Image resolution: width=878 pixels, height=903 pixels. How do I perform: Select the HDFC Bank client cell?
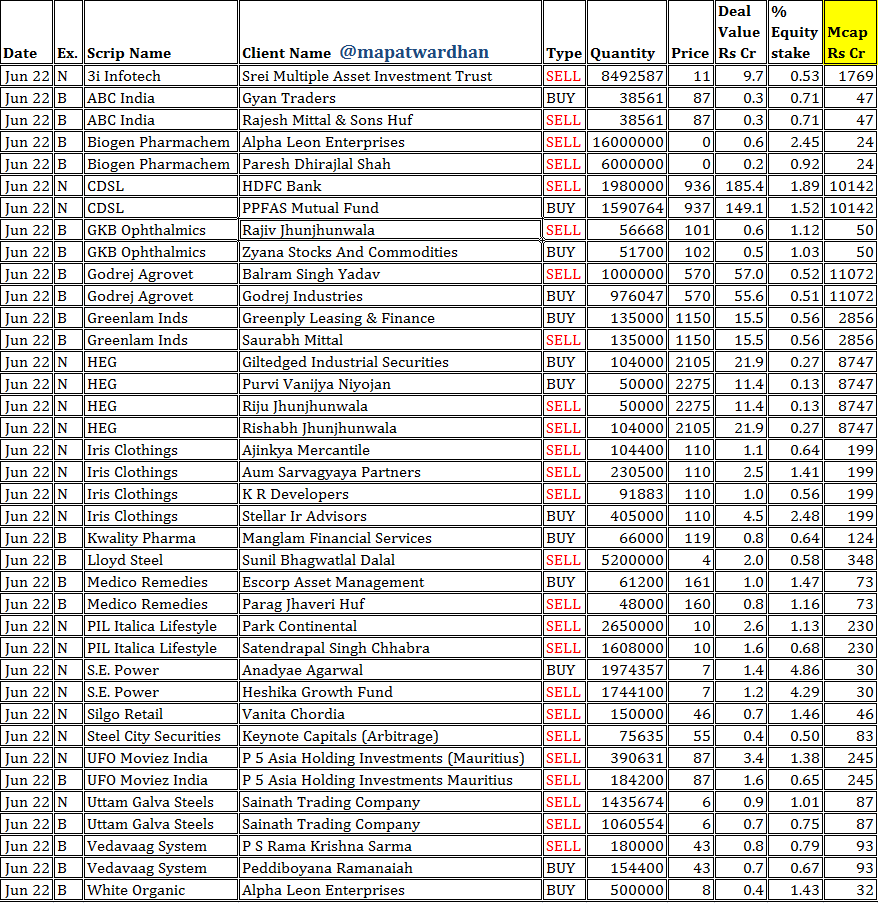coord(390,186)
